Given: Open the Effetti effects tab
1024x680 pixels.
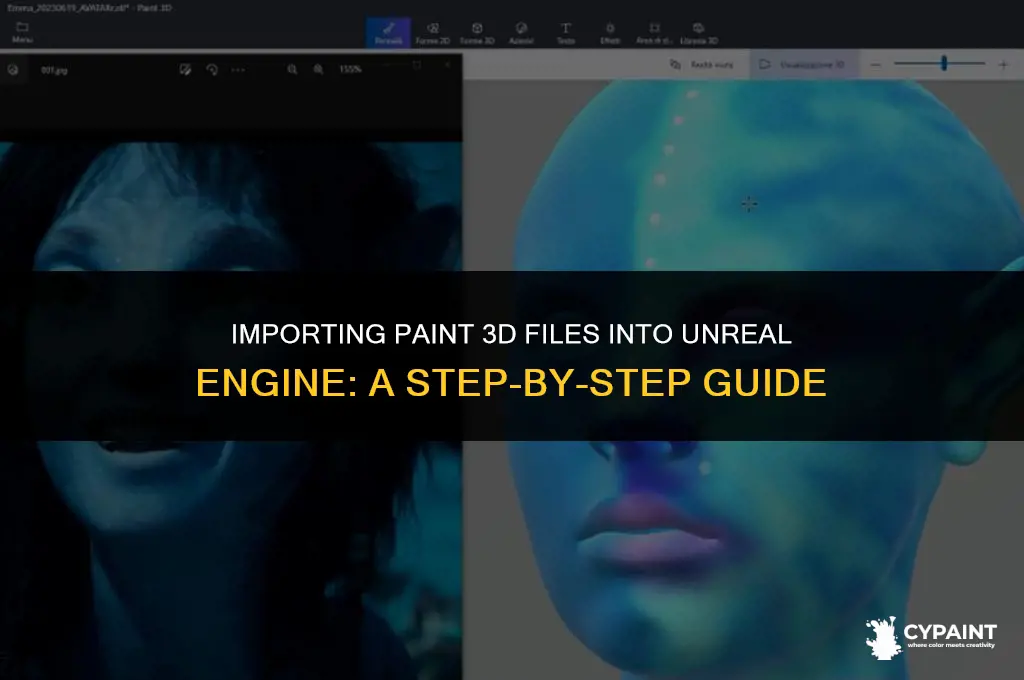Looking at the screenshot, I should click(610, 33).
